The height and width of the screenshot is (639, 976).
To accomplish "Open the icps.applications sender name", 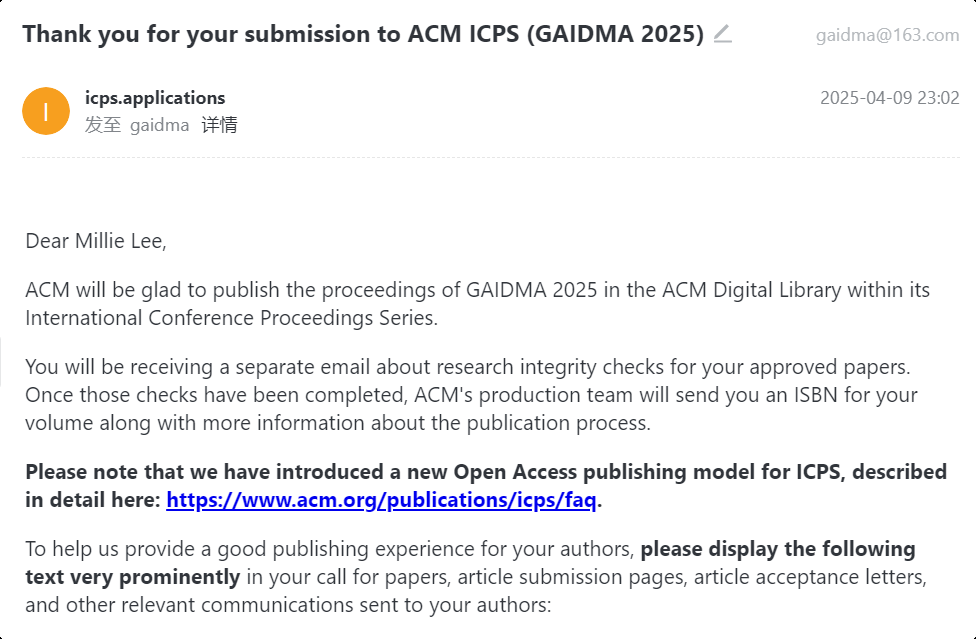I will tap(155, 98).
